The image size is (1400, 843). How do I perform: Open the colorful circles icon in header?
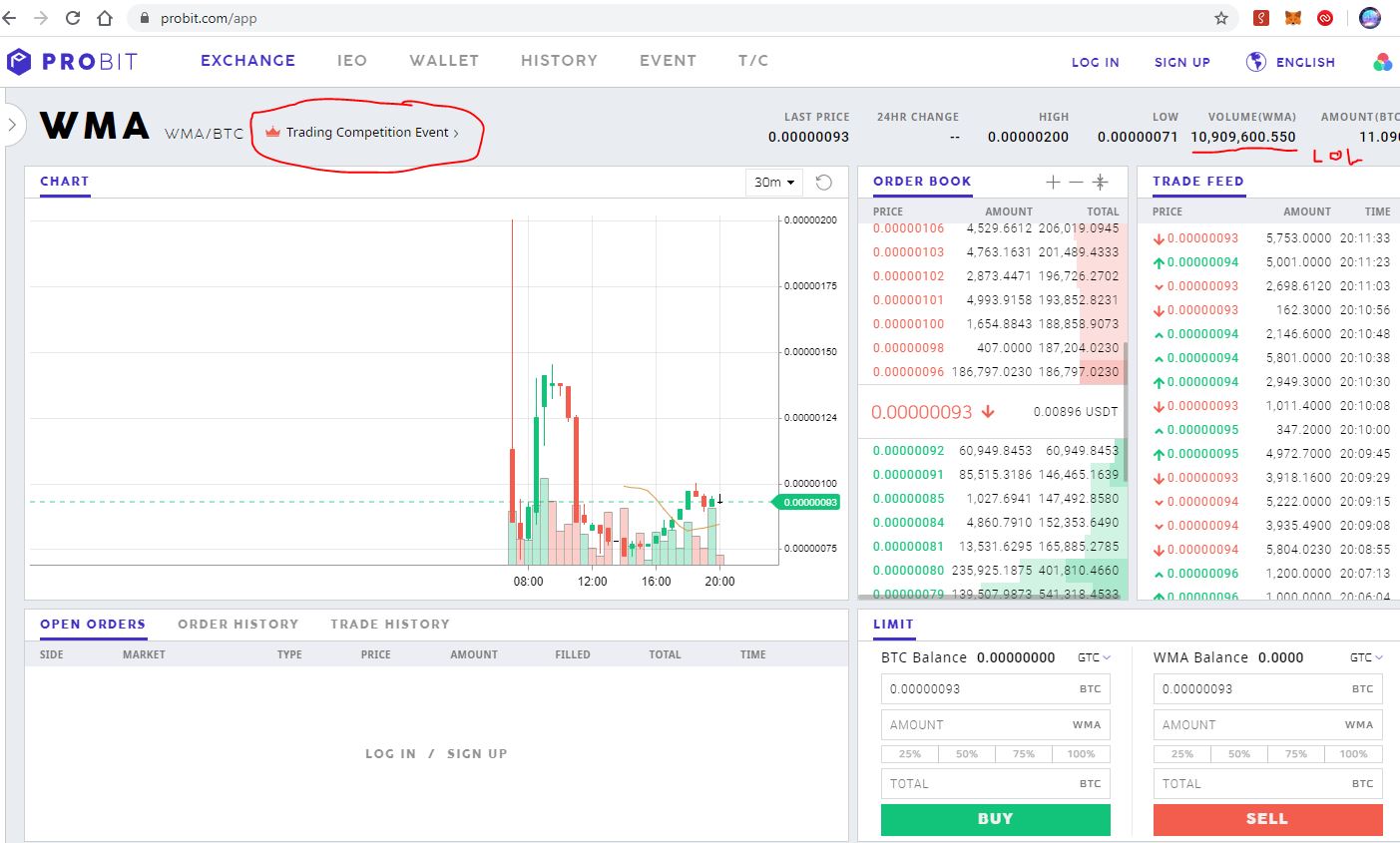(x=1382, y=63)
